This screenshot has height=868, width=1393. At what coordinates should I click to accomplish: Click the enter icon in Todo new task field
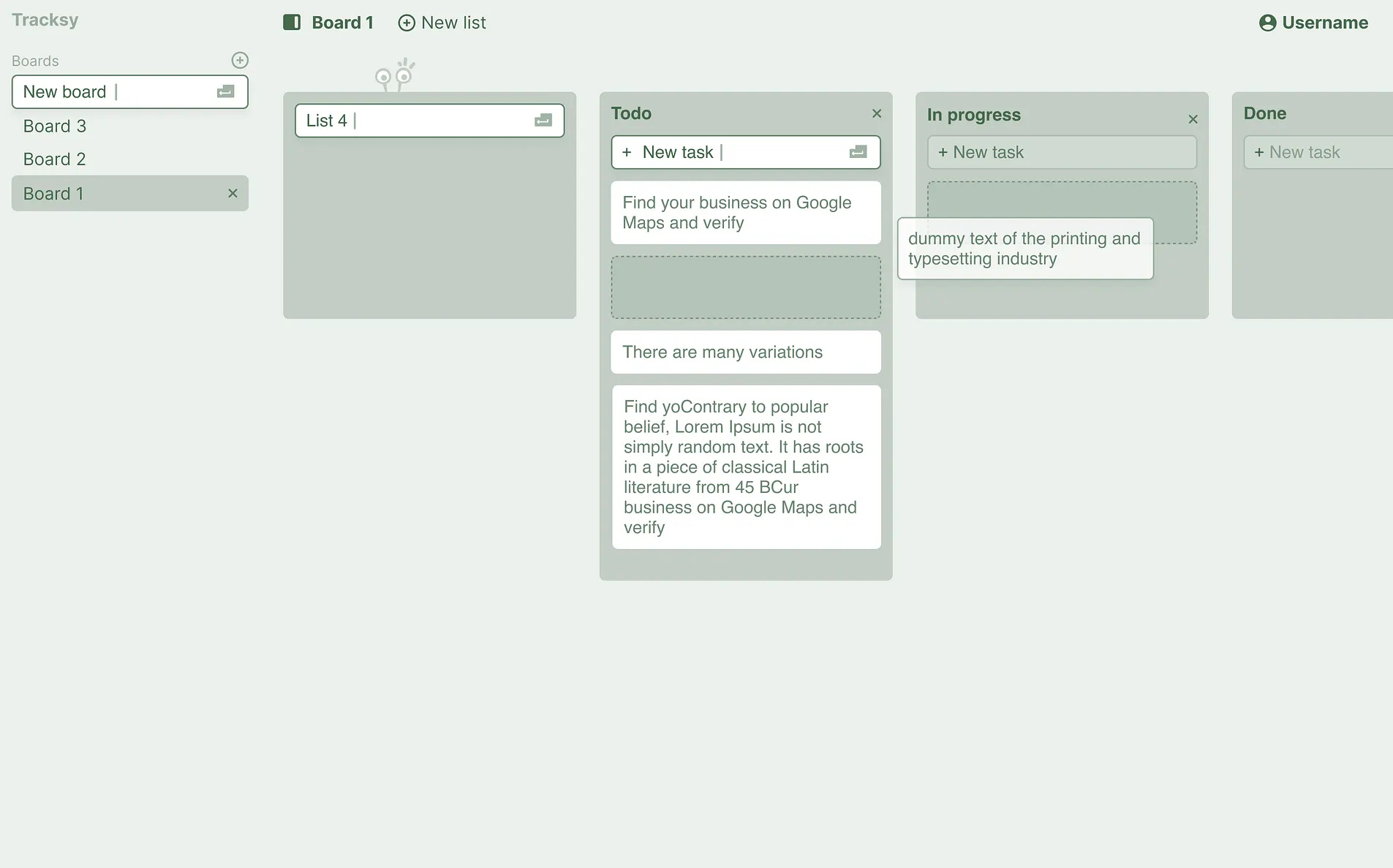click(858, 152)
